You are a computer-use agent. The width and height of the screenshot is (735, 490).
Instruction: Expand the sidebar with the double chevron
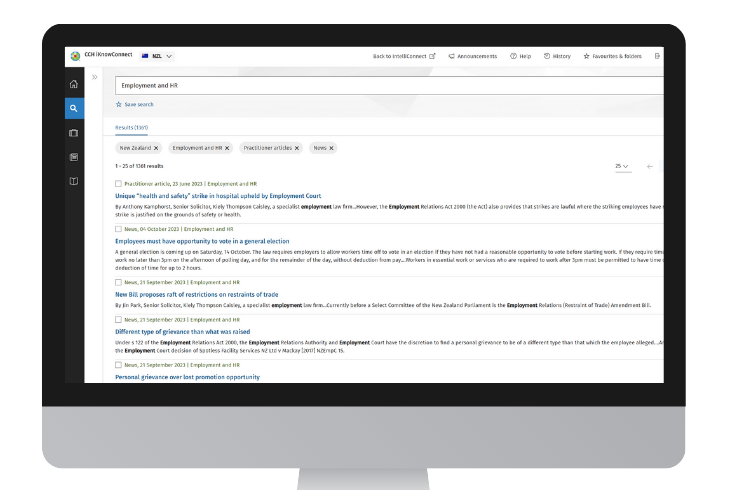point(94,77)
